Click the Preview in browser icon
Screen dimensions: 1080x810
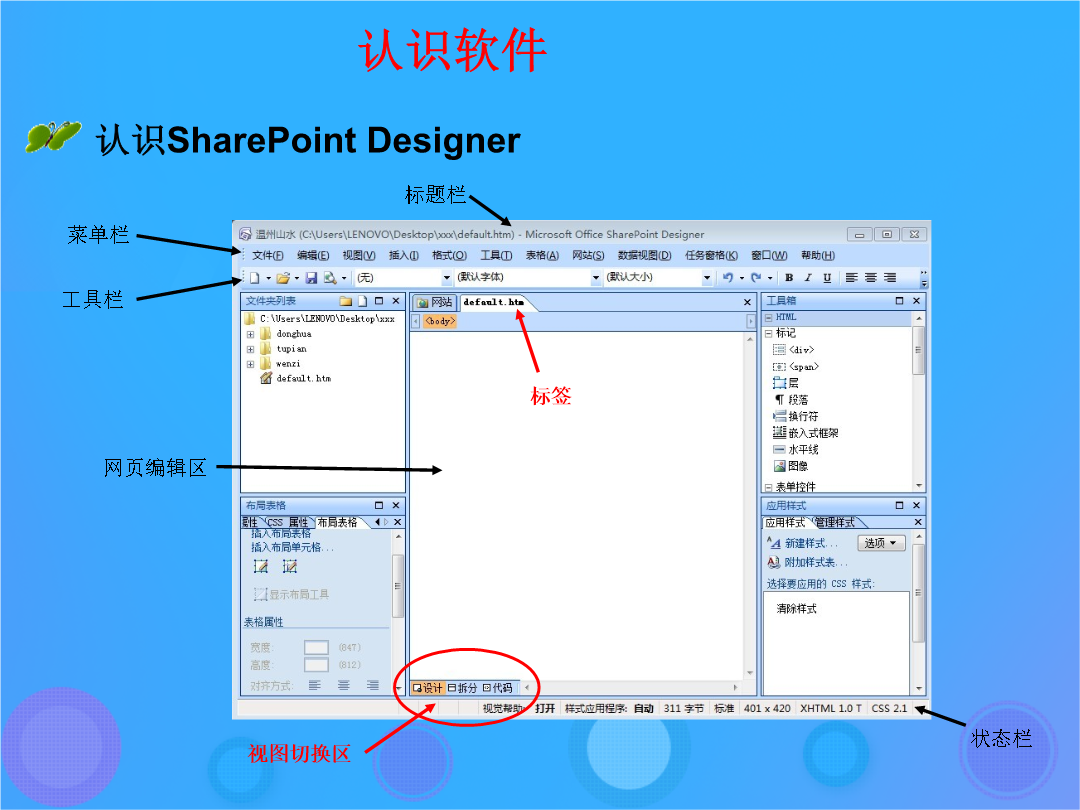(x=330, y=278)
